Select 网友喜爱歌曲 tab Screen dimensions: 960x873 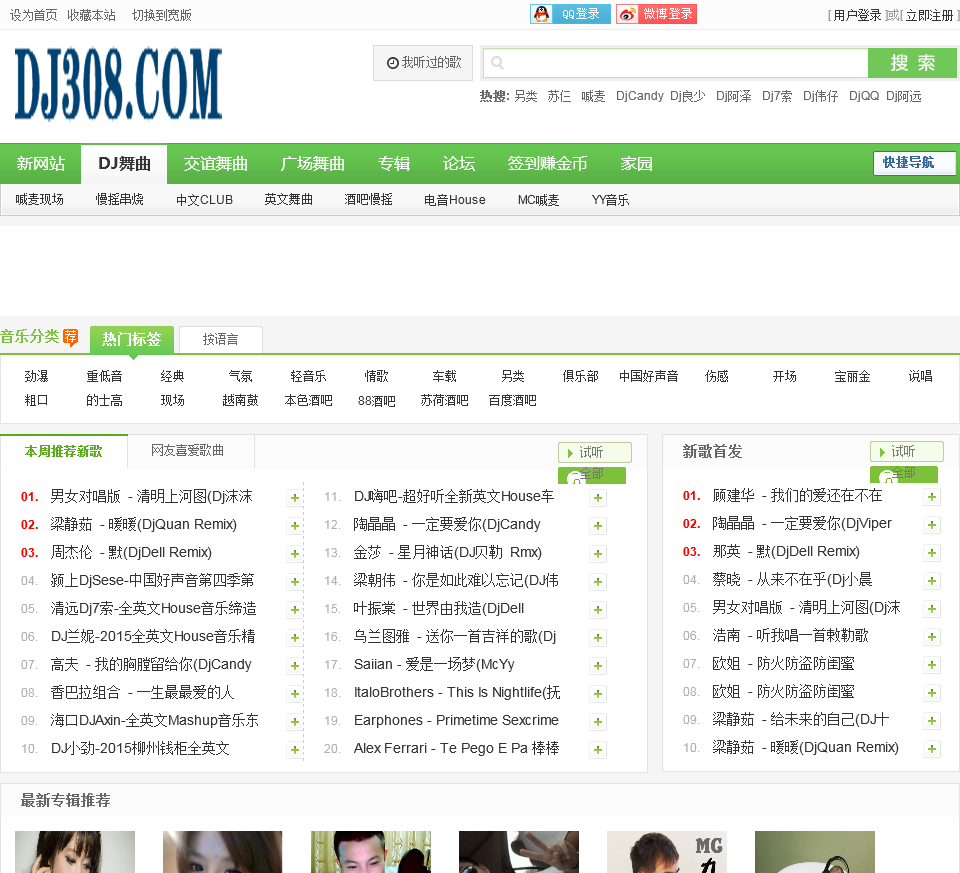coord(187,451)
